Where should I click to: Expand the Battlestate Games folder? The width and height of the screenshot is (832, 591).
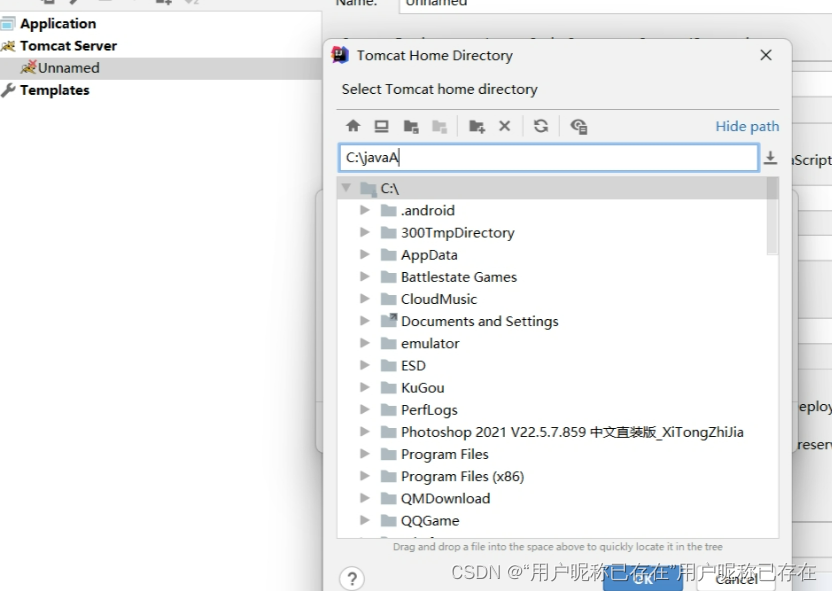point(365,276)
